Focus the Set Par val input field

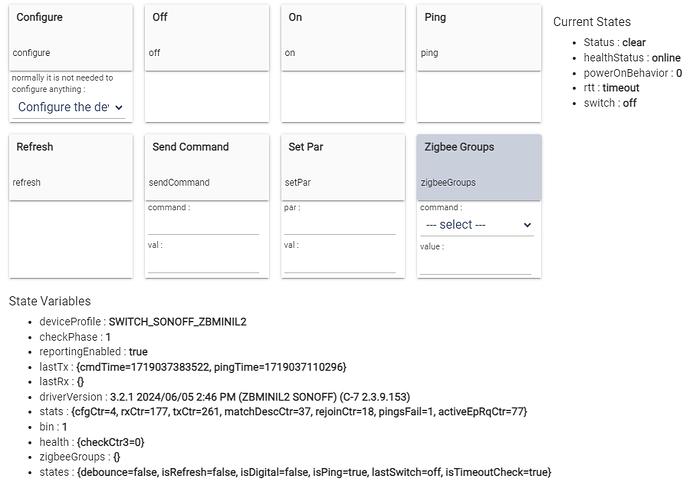pos(340,264)
